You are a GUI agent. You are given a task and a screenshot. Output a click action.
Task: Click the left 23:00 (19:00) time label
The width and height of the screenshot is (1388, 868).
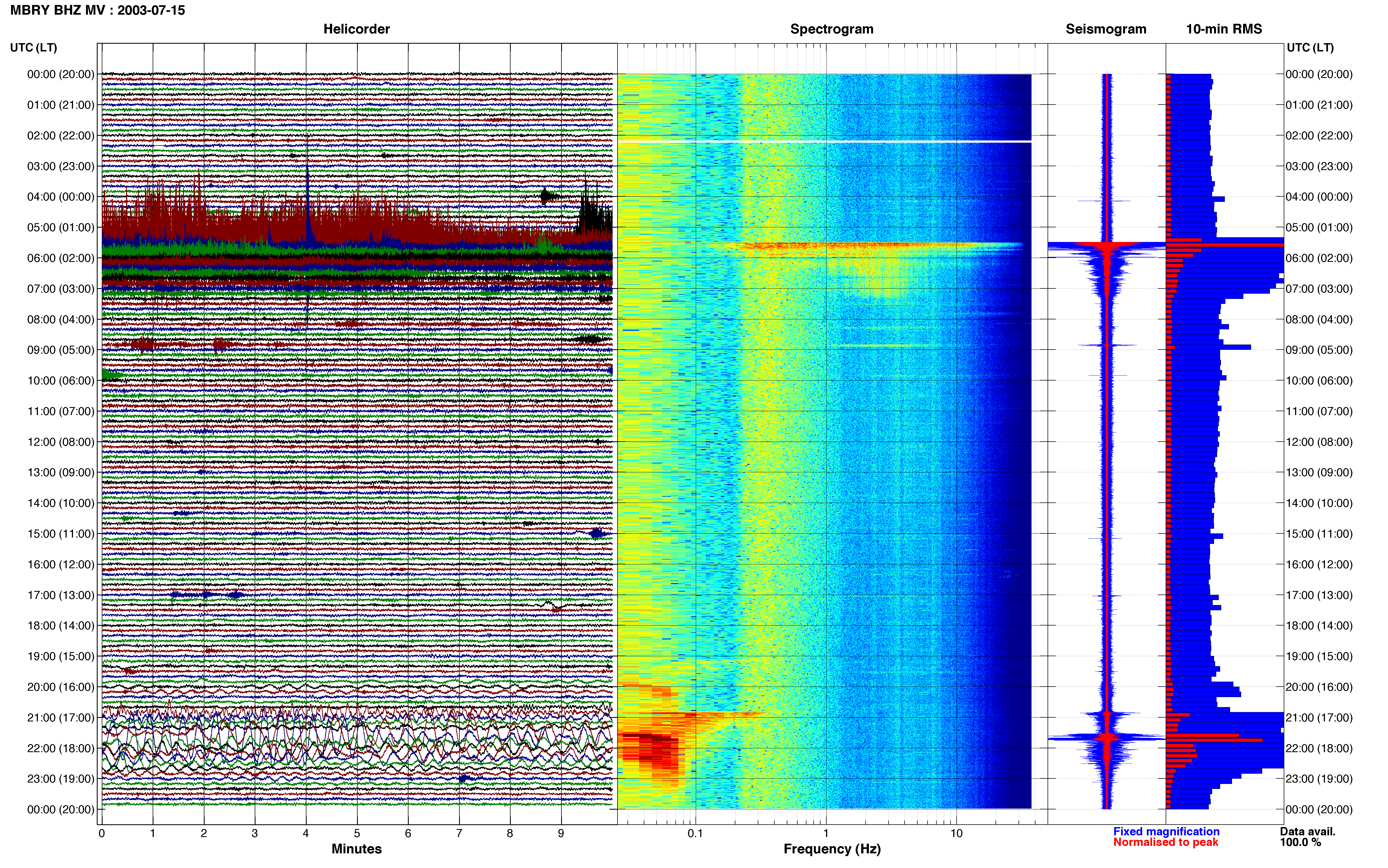tap(61, 779)
